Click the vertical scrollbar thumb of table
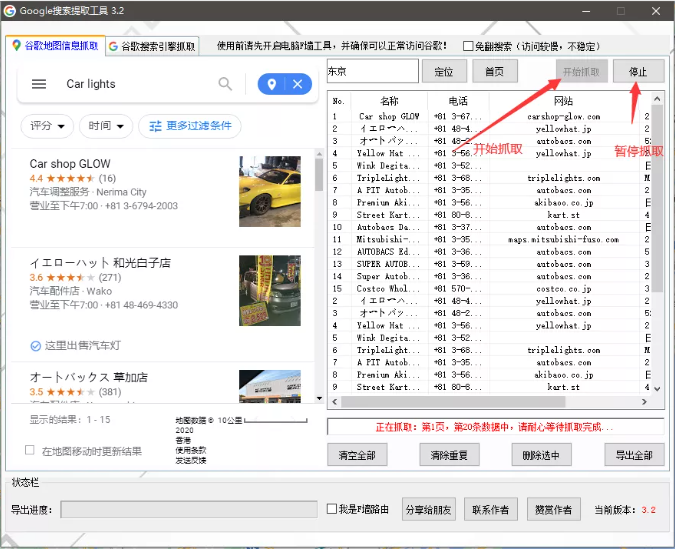Viewport: 675px width, 549px height. (657, 199)
